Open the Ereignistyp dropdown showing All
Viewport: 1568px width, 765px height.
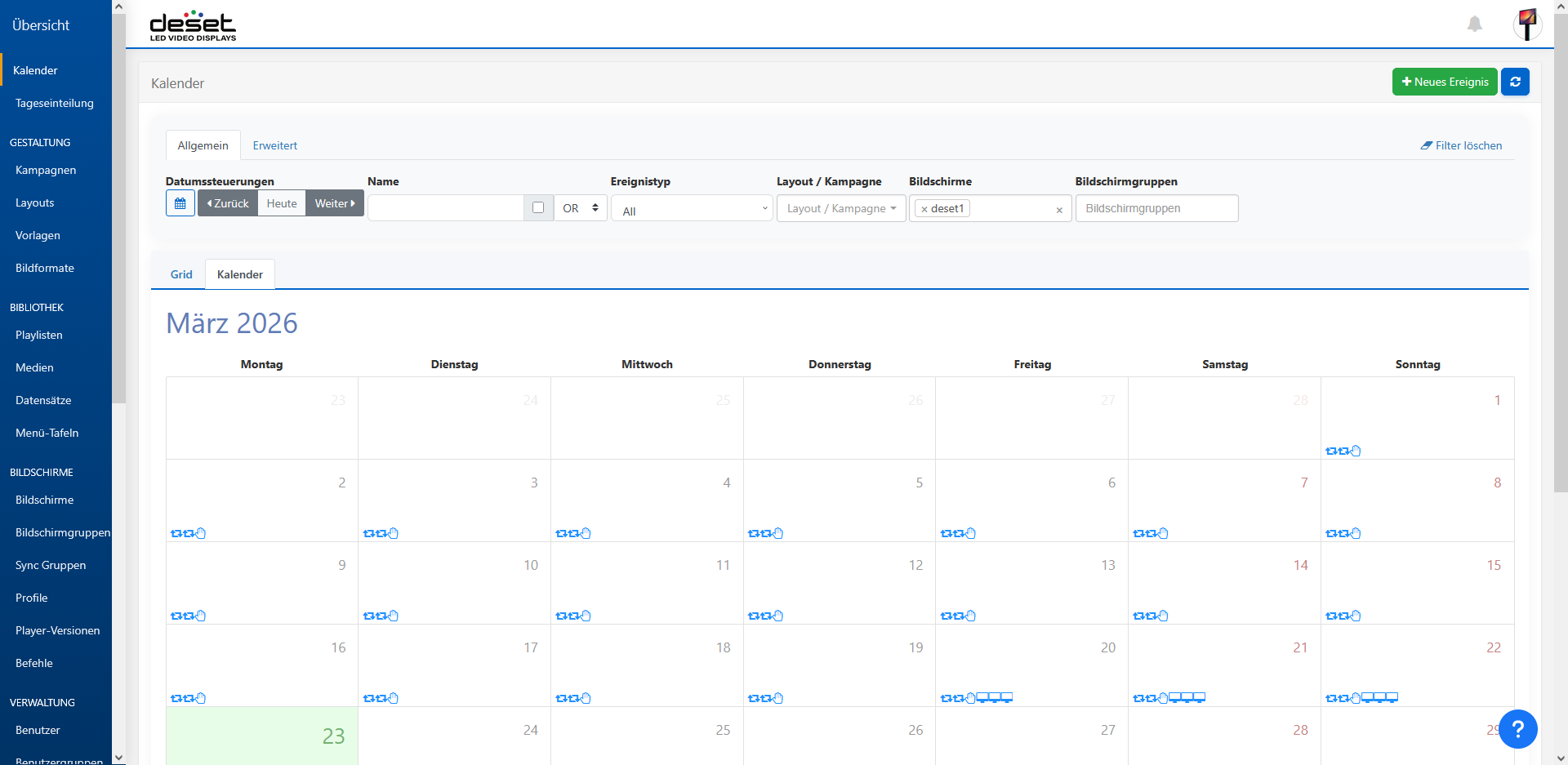click(692, 208)
